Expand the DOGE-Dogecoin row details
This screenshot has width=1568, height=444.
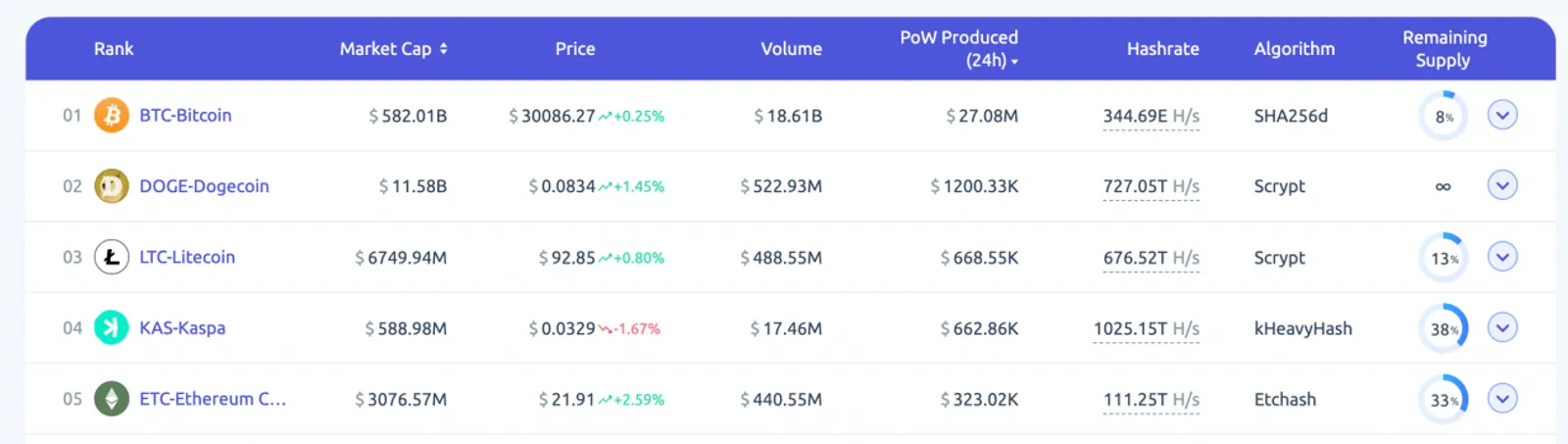[1502, 185]
